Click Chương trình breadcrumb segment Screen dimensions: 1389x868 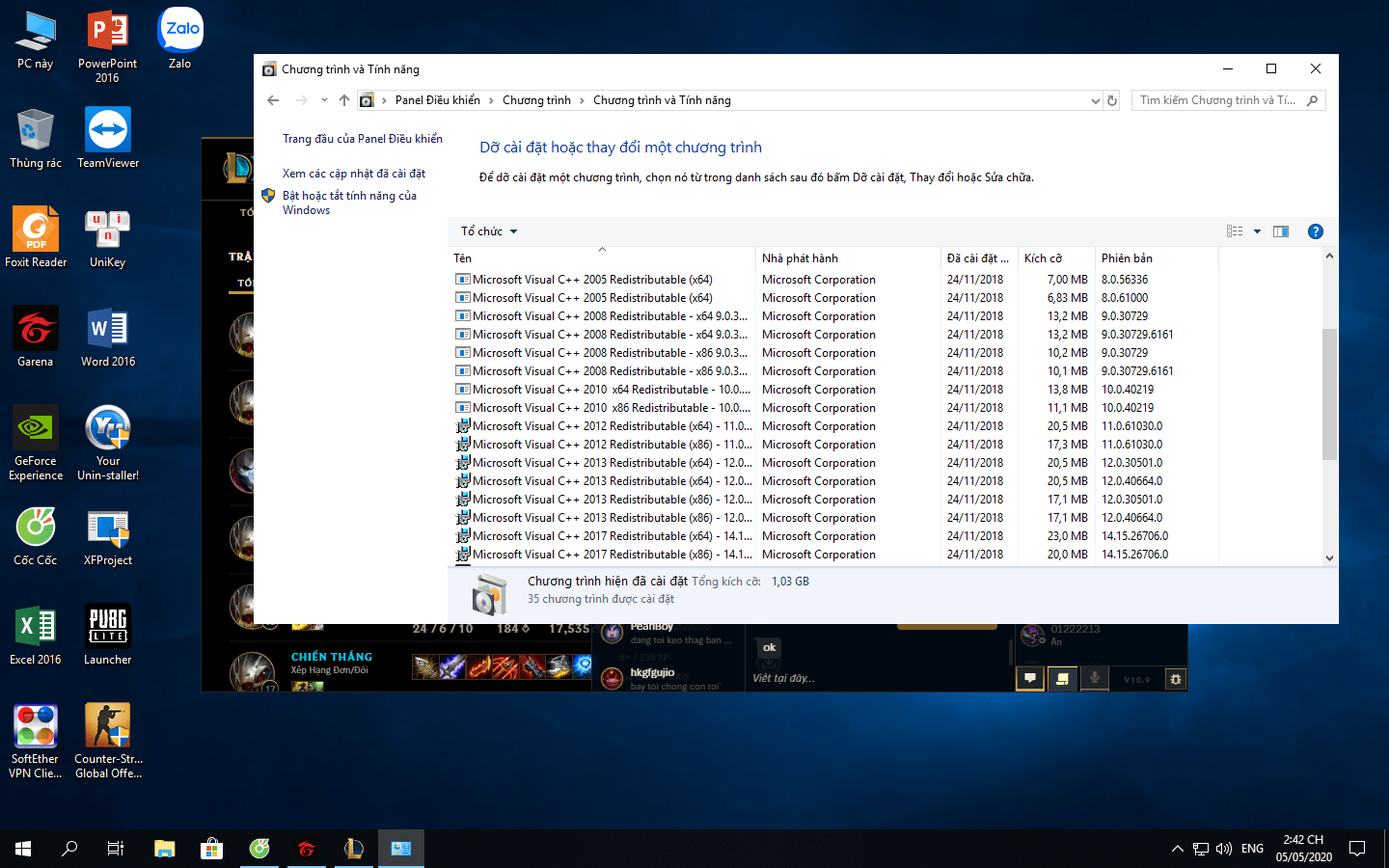pyautogui.click(x=536, y=100)
